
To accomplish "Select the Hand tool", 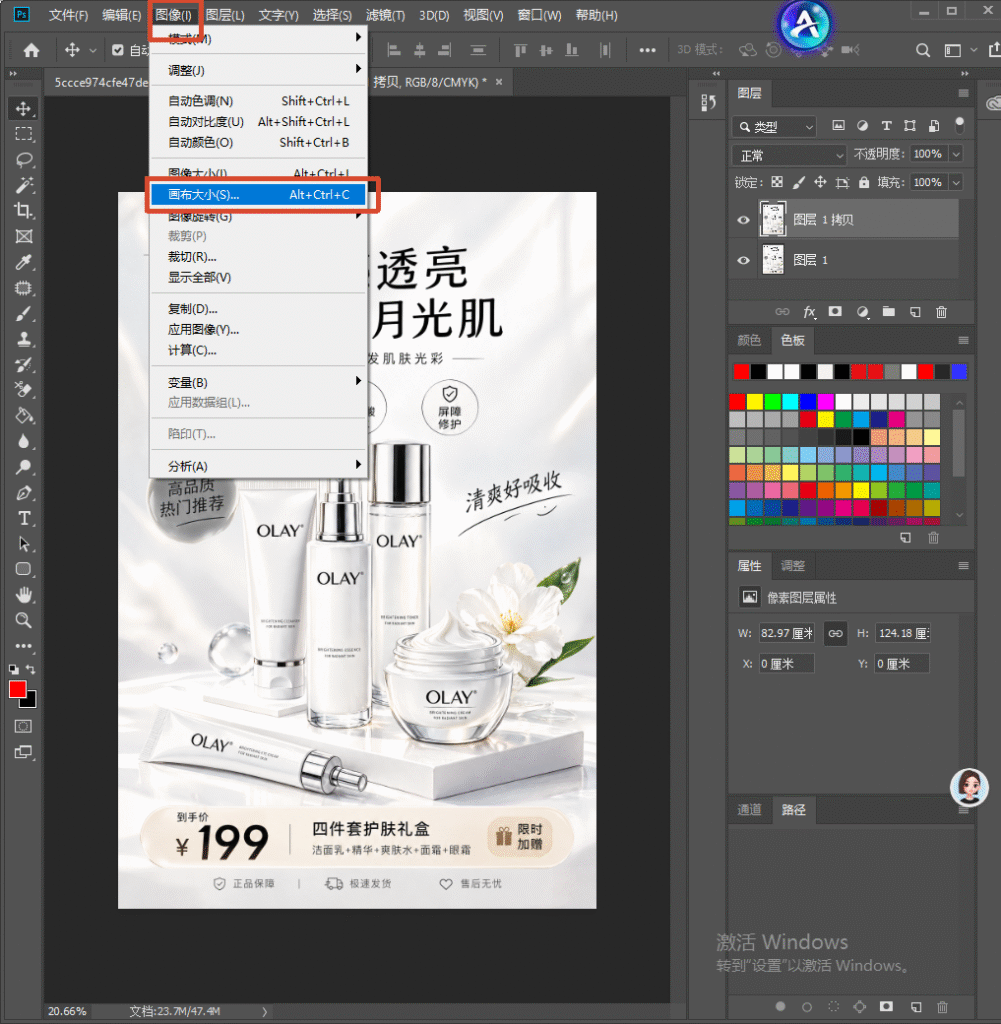I will coord(24,595).
